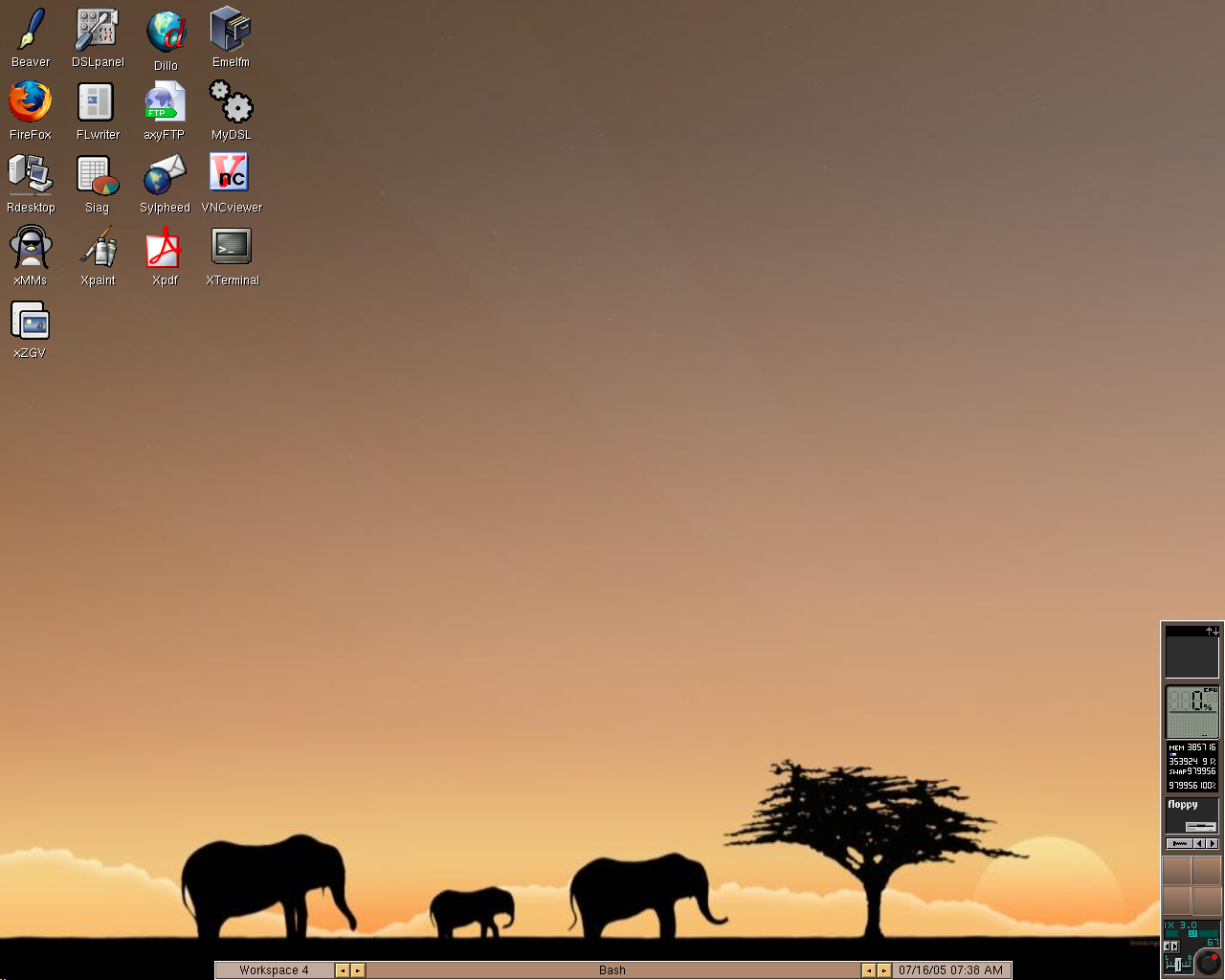Click the right arrow beside the clock
This screenshot has height=980, width=1225.
click(884, 970)
